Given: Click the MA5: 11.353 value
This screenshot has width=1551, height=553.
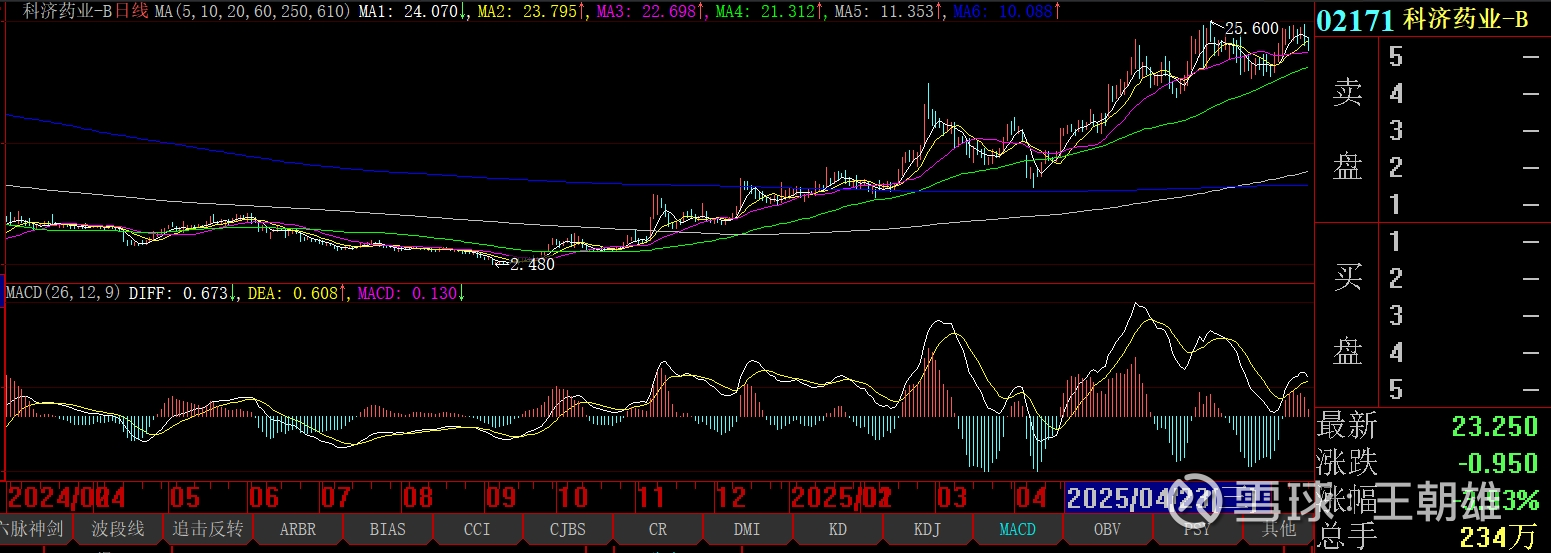Looking at the screenshot, I should (890, 11).
